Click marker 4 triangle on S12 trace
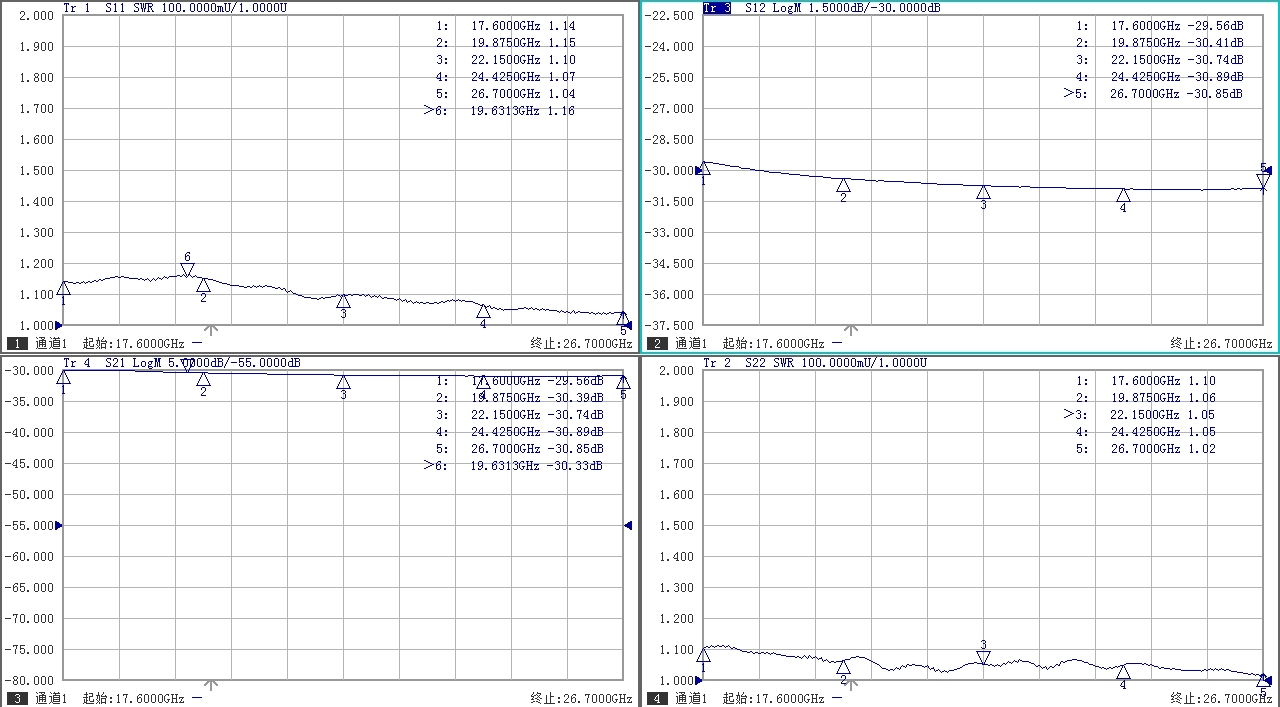 point(1123,196)
